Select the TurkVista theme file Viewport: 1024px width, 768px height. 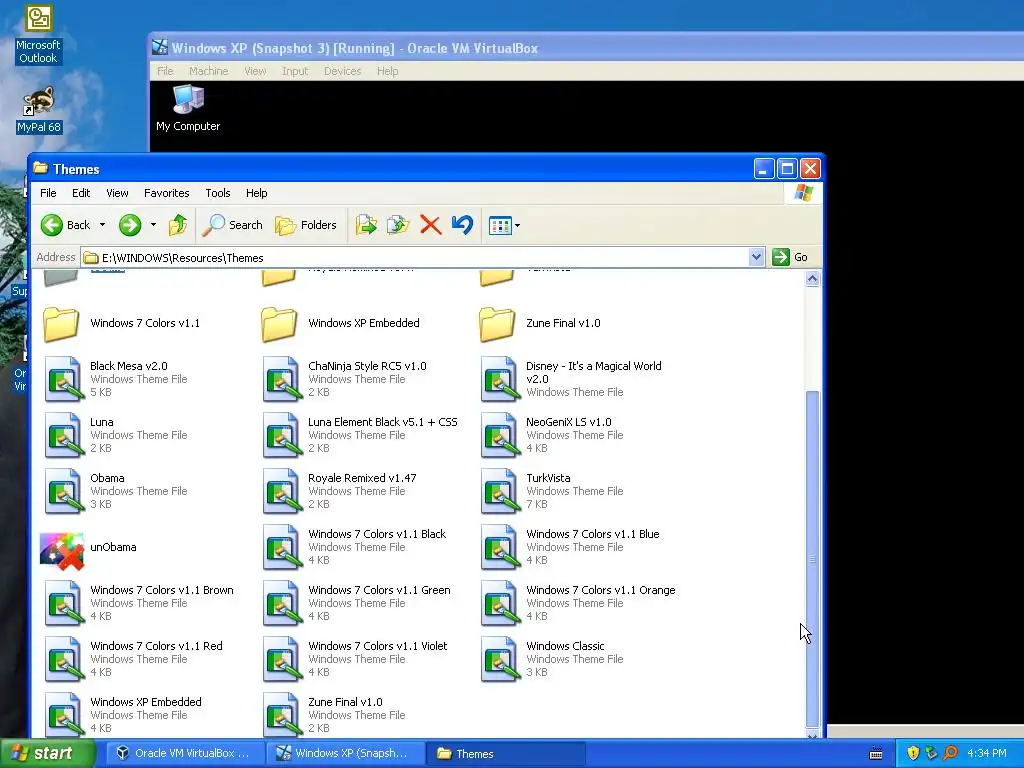click(x=552, y=491)
